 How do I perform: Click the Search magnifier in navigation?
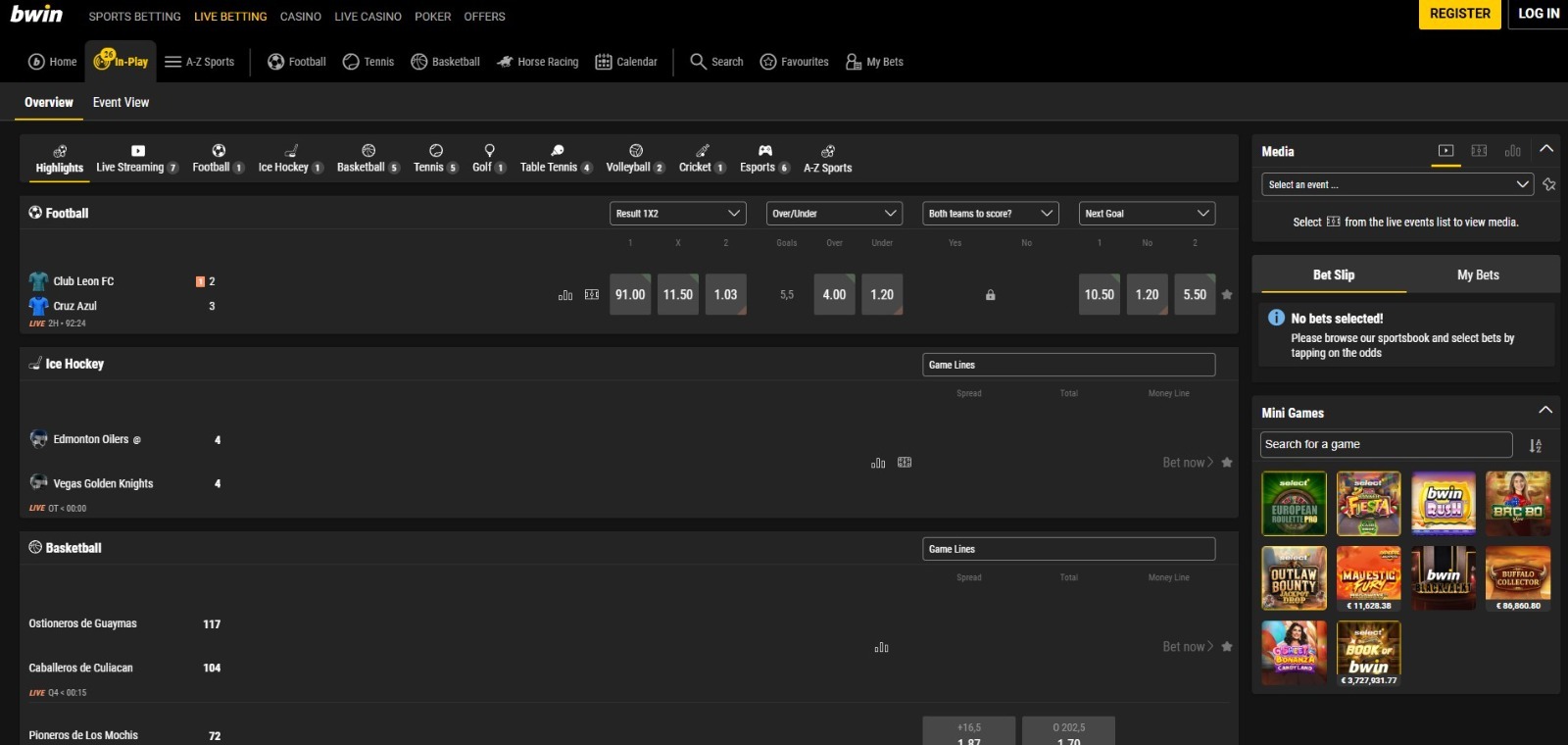tap(698, 62)
